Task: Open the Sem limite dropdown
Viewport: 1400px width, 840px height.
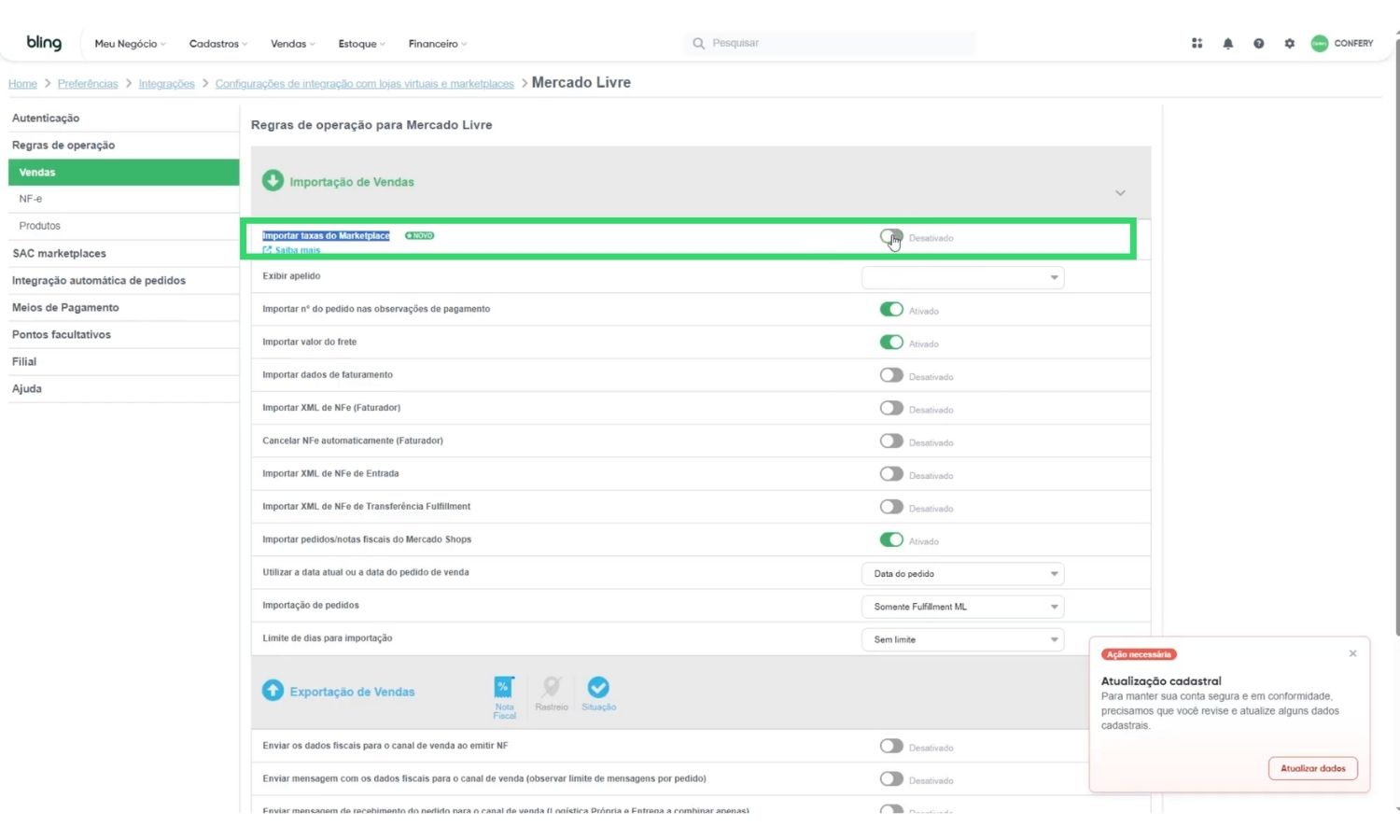Action: [x=962, y=639]
